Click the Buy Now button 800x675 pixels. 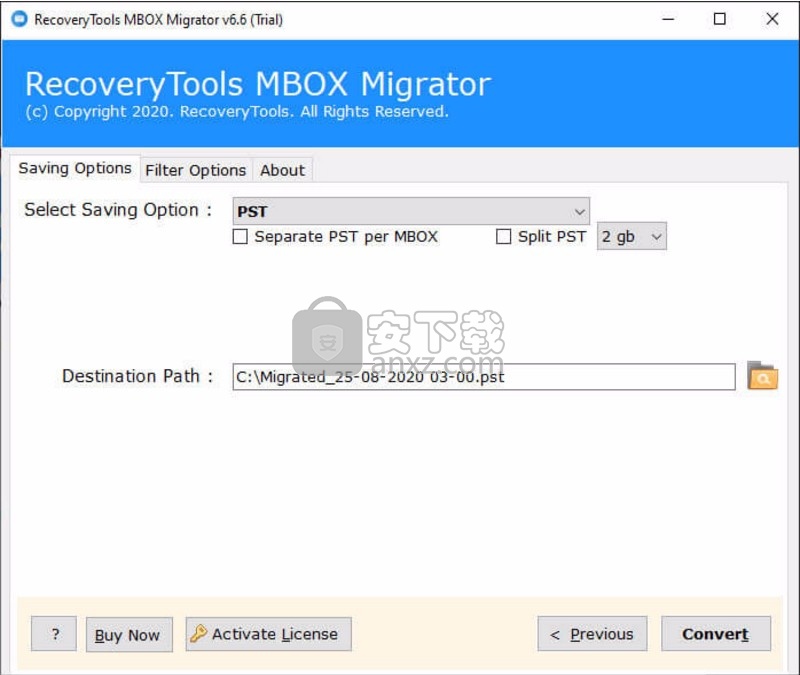(127, 635)
